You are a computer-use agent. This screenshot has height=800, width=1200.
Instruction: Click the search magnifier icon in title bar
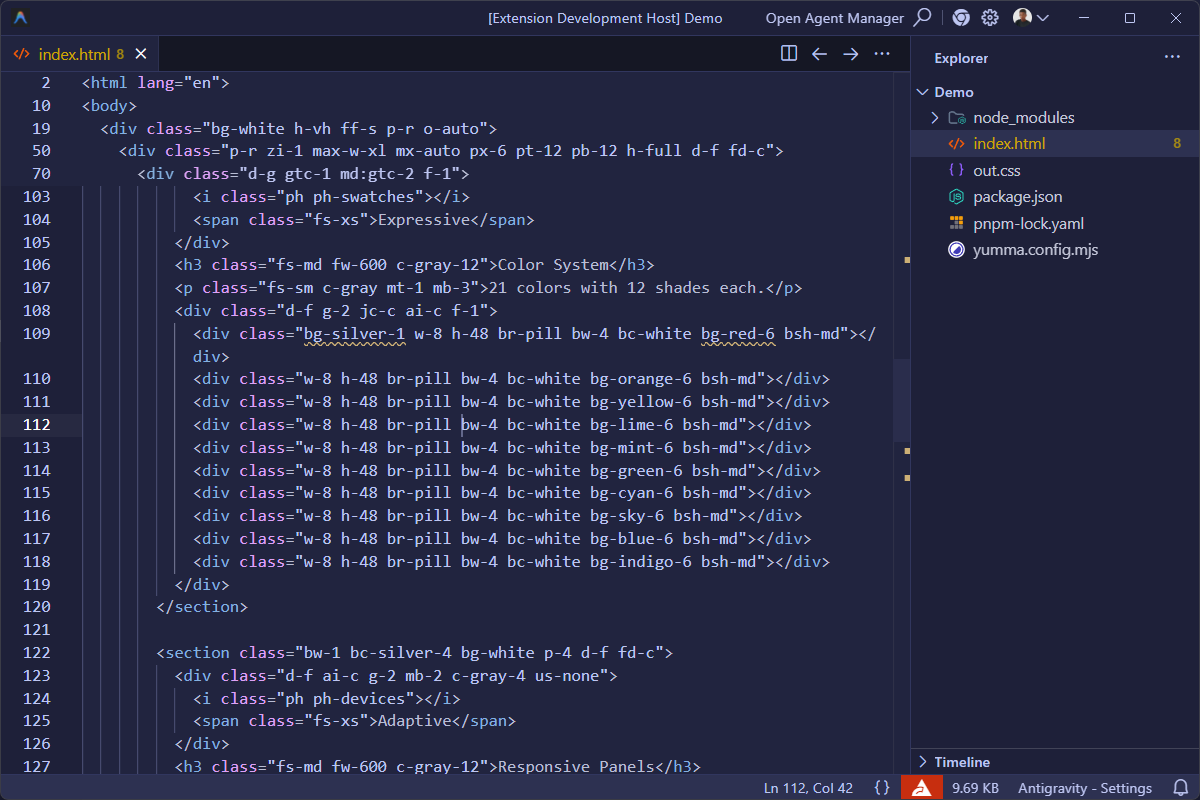coord(923,18)
